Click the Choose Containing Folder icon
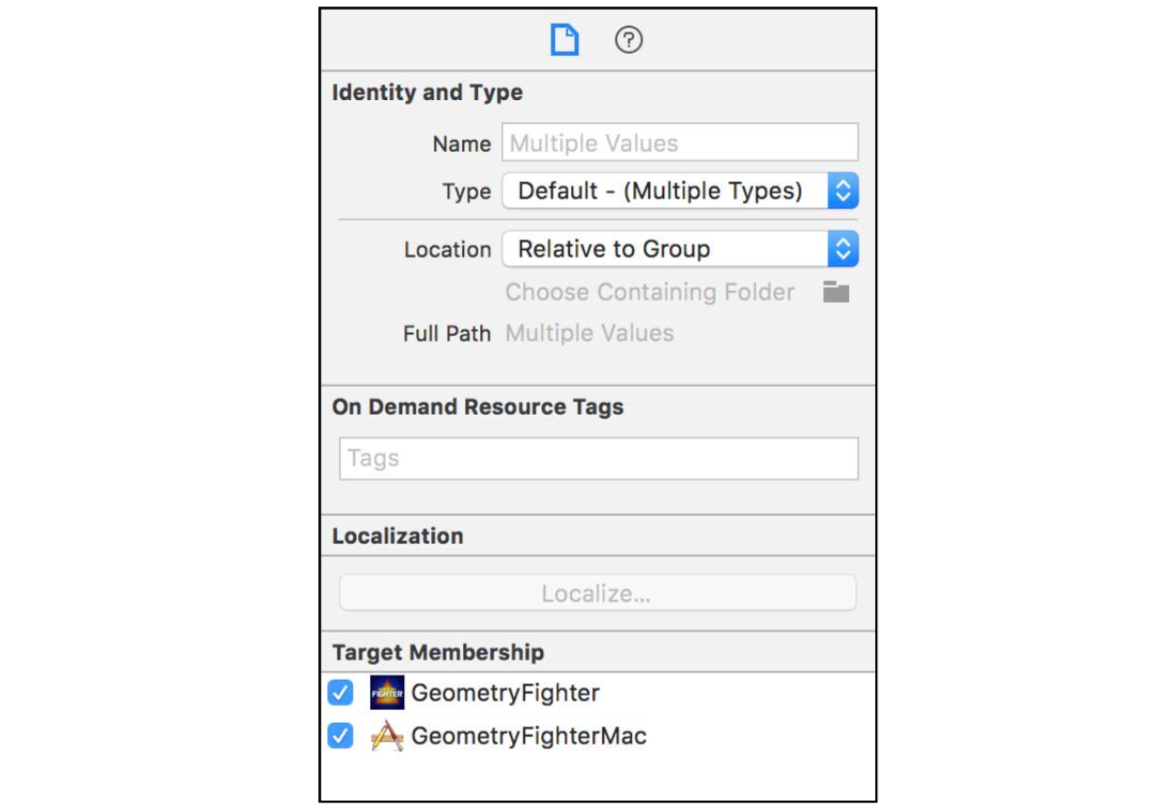This screenshot has height=812, width=1154. pos(836,292)
